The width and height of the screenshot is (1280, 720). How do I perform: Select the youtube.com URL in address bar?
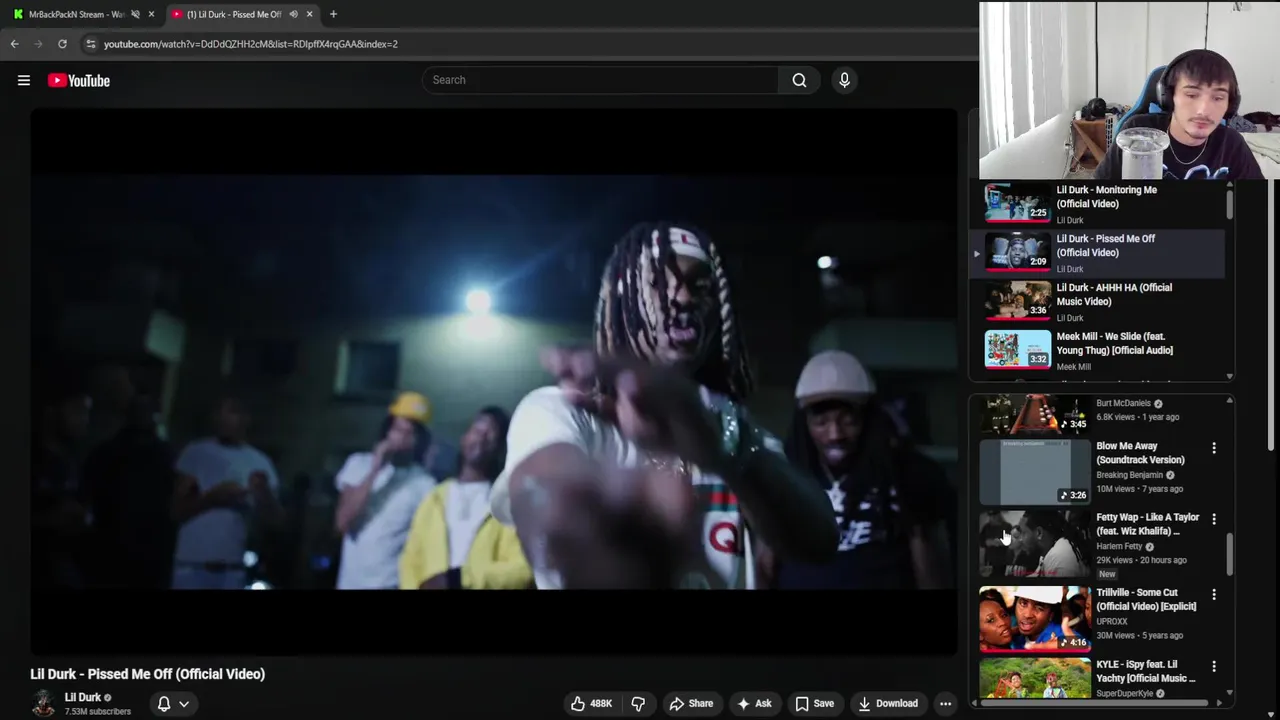tap(250, 44)
